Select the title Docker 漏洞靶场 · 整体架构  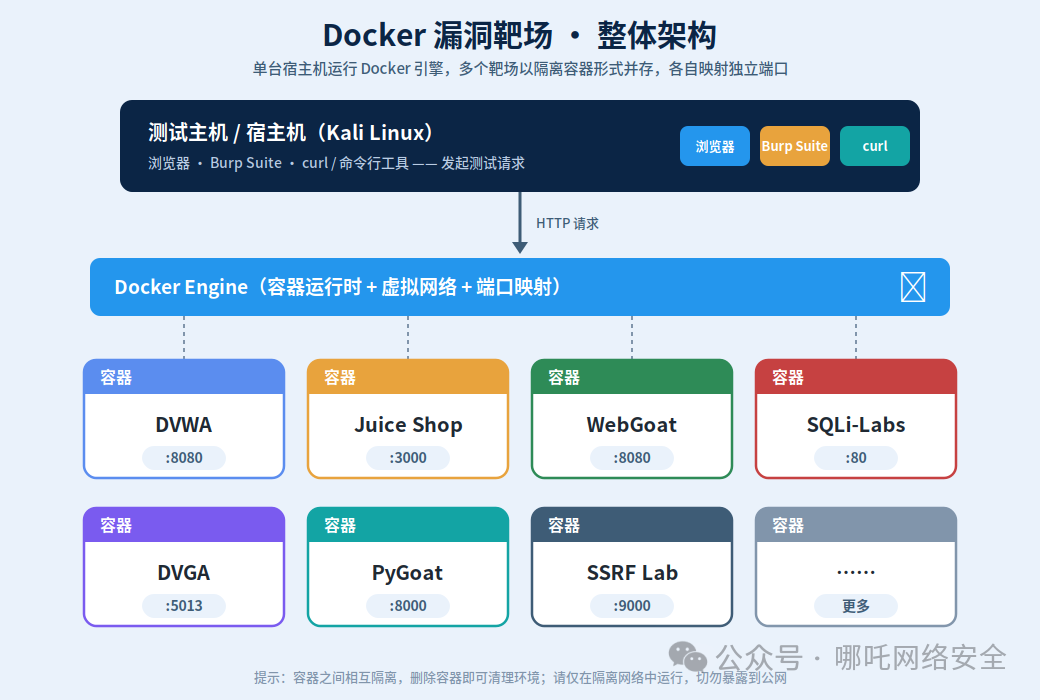(519, 35)
